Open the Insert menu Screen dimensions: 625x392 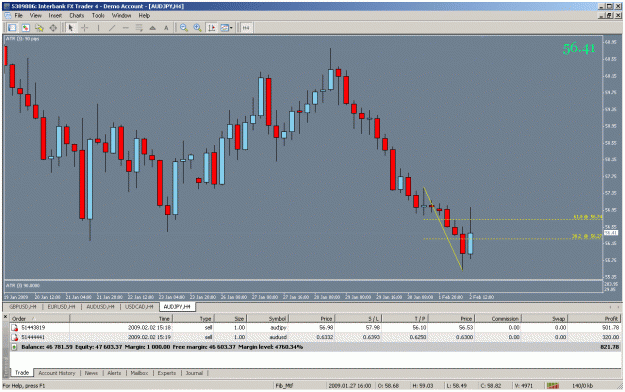55,16
